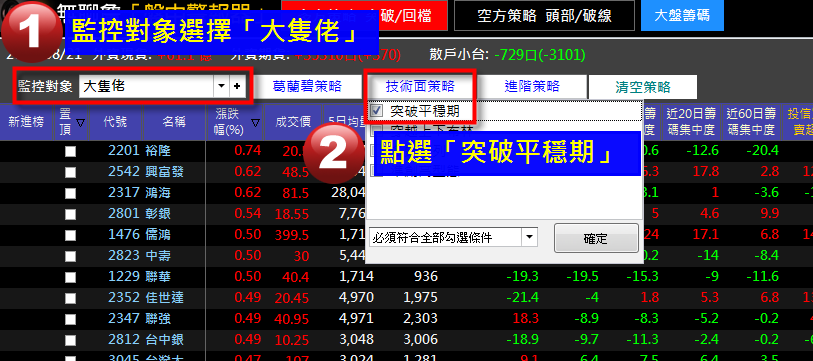
Task: Open the 大盤籌碼 tab
Action: tap(682, 15)
